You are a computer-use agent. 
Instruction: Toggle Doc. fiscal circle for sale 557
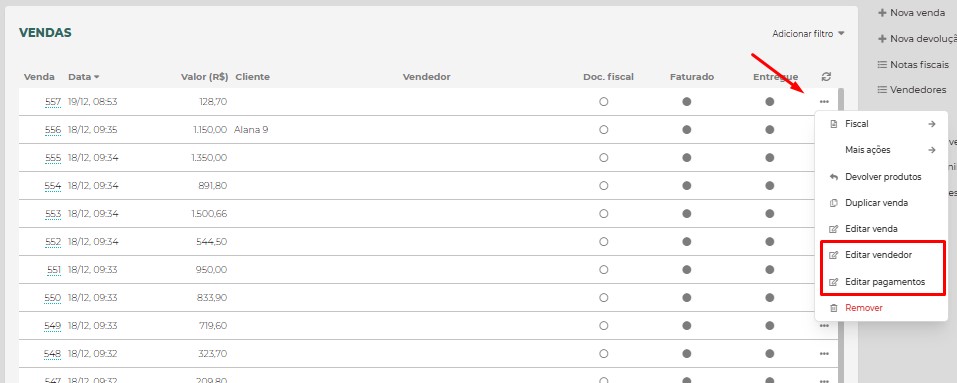coord(604,102)
